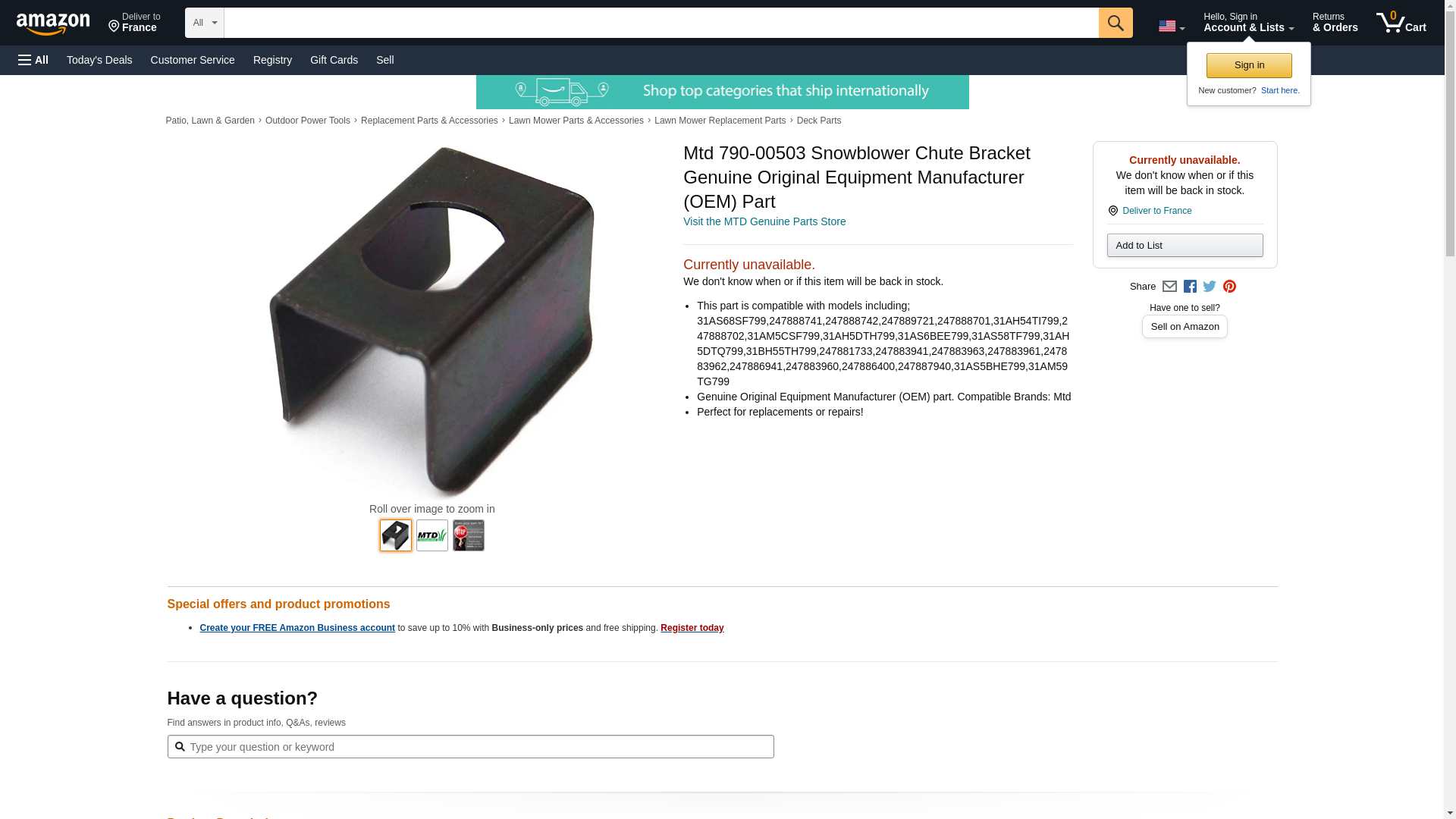Image resolution: width=1456 pixels, height=819 pixels.
Task: Share product on Twitter
Action: (1210, 287)
